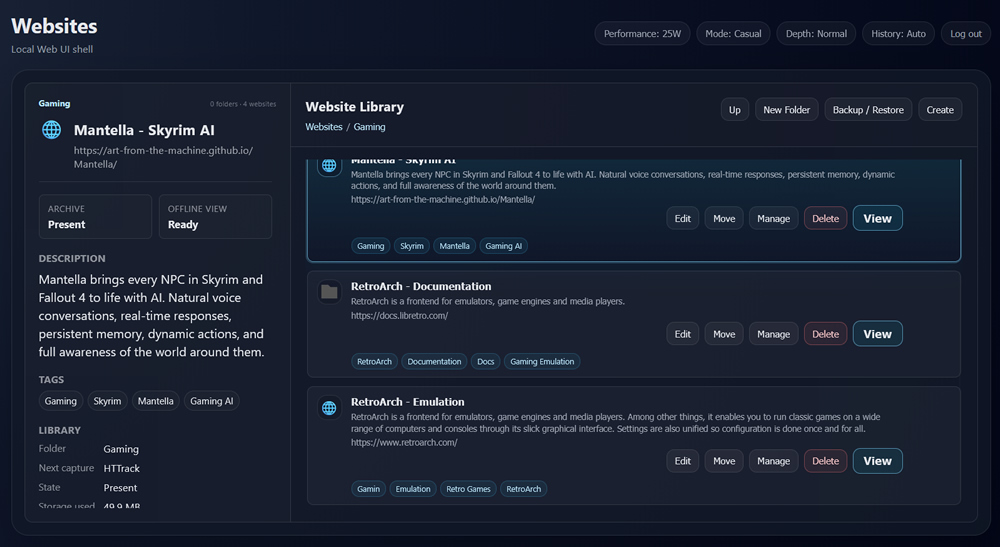Click the Retro Games tag chip

pyautogui.click(x=468, y=489)
